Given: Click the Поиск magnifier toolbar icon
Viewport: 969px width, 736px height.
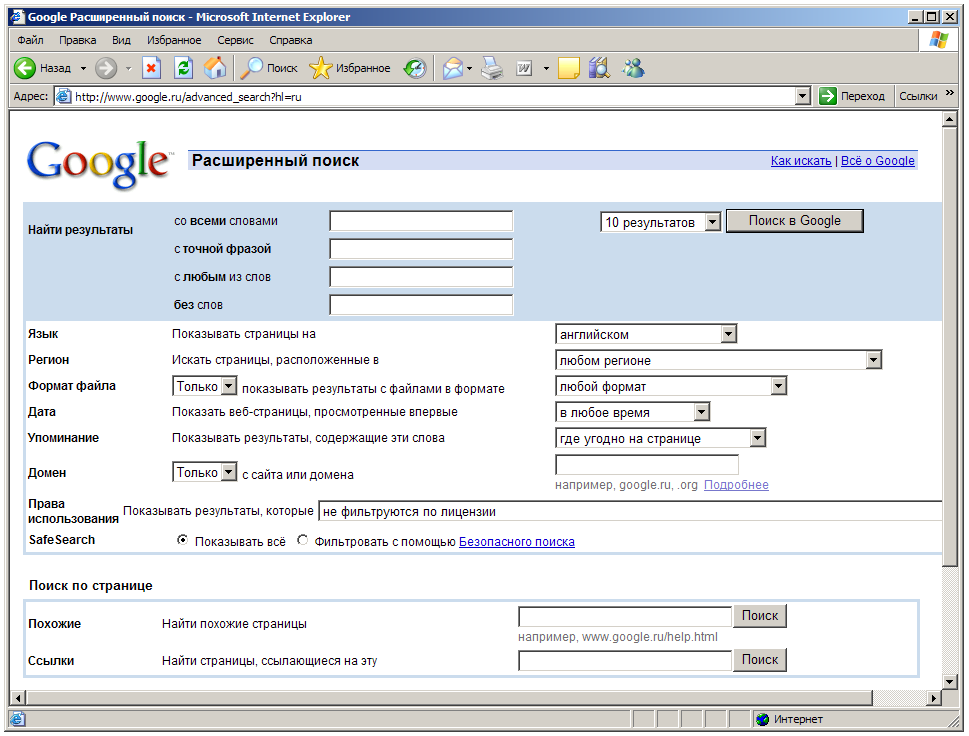Looking at the screenshot, I should (252, 68).
